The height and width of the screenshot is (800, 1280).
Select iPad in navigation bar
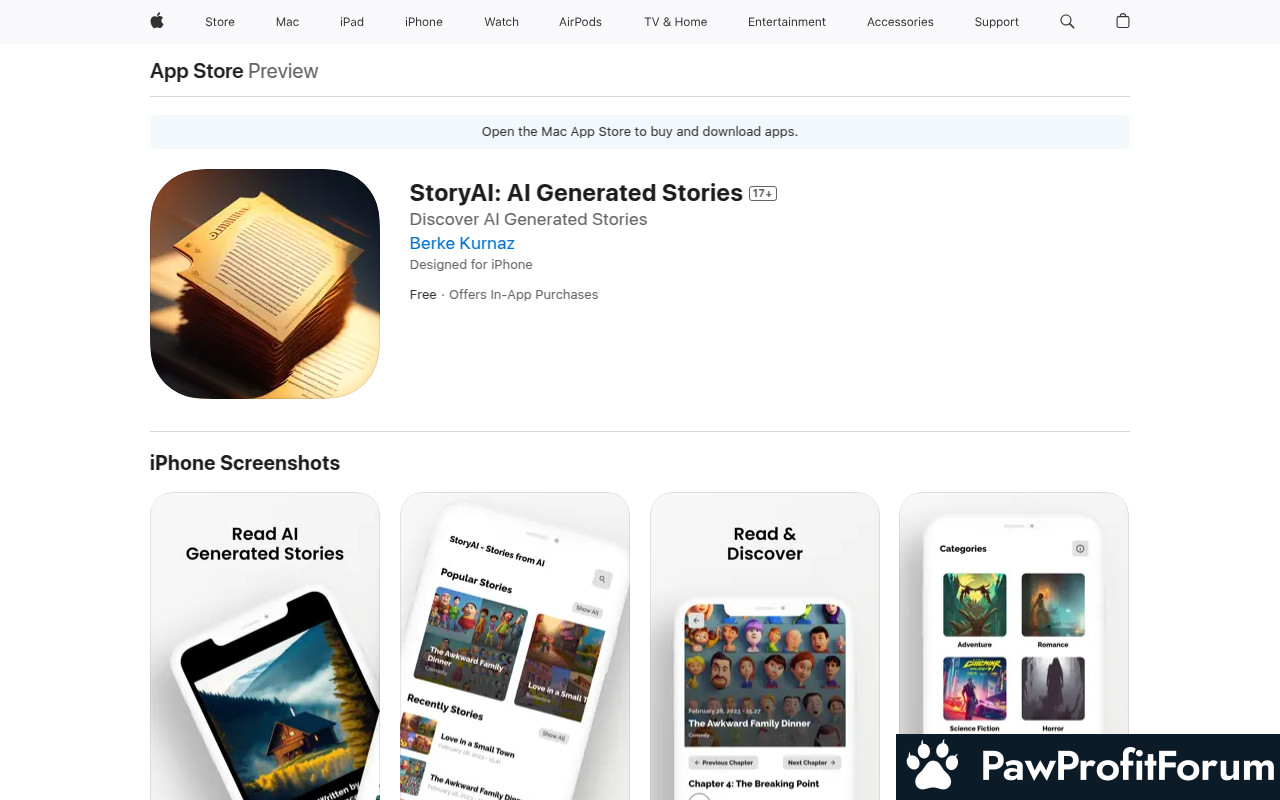pyautogui.click(x=352, y=22)
